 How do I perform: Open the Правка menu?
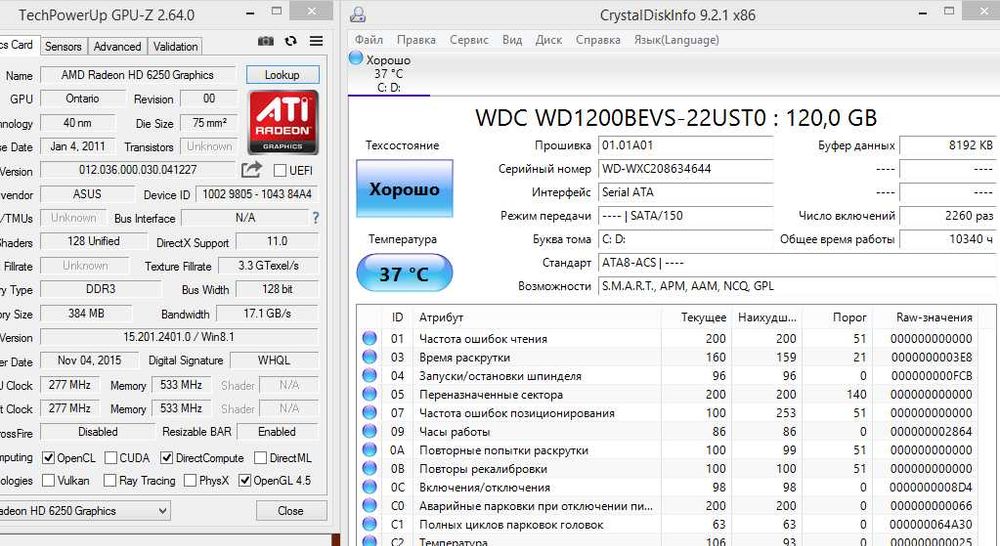416,40
